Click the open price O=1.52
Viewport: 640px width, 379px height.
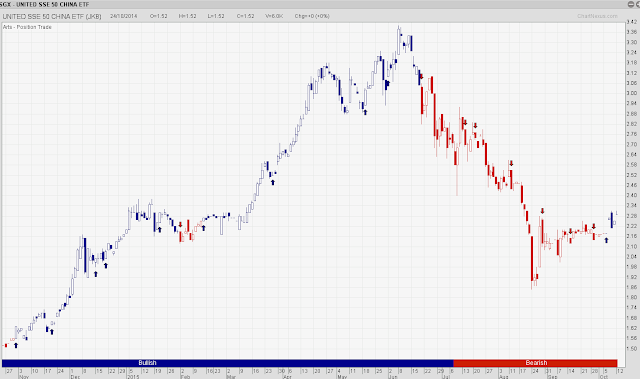tap(158, 16)
